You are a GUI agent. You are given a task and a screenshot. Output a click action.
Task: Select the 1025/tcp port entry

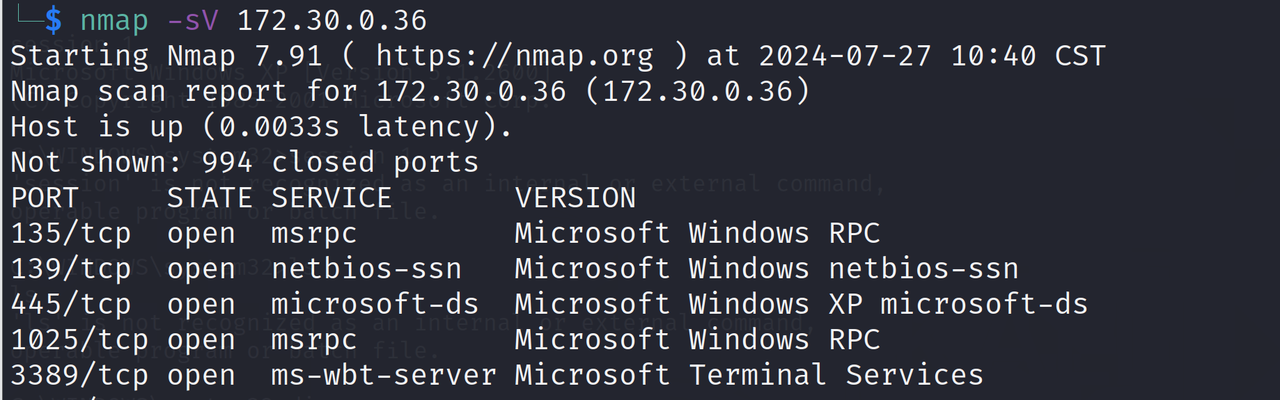point(80,340)
